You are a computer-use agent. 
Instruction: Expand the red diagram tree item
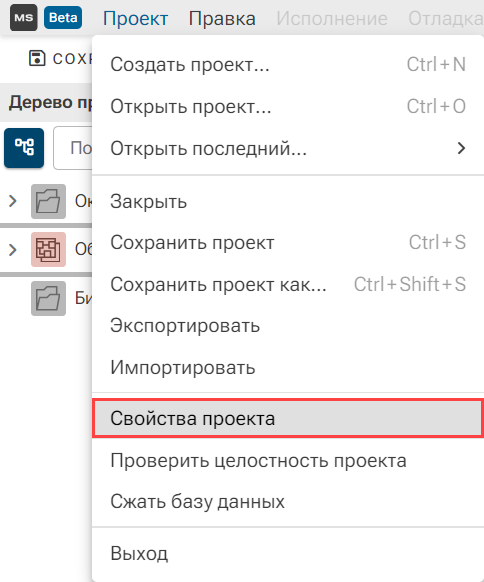click(x=13, y=250)
